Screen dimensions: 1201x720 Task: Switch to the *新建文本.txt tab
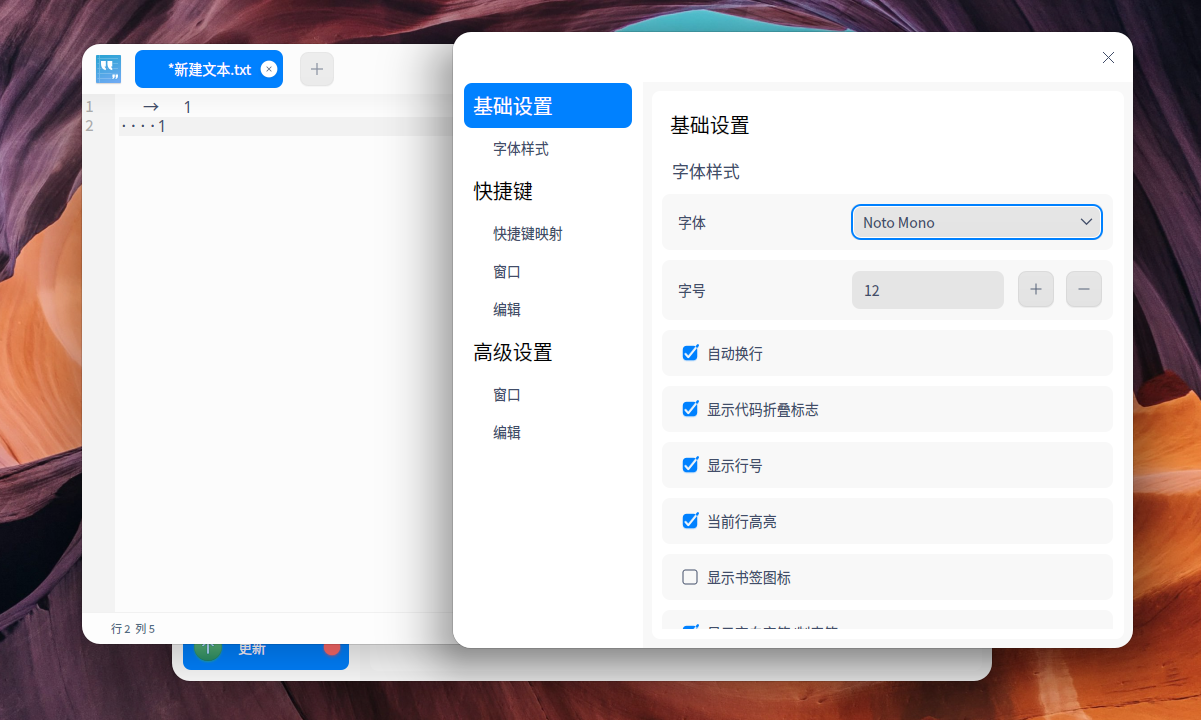point(209,69)
